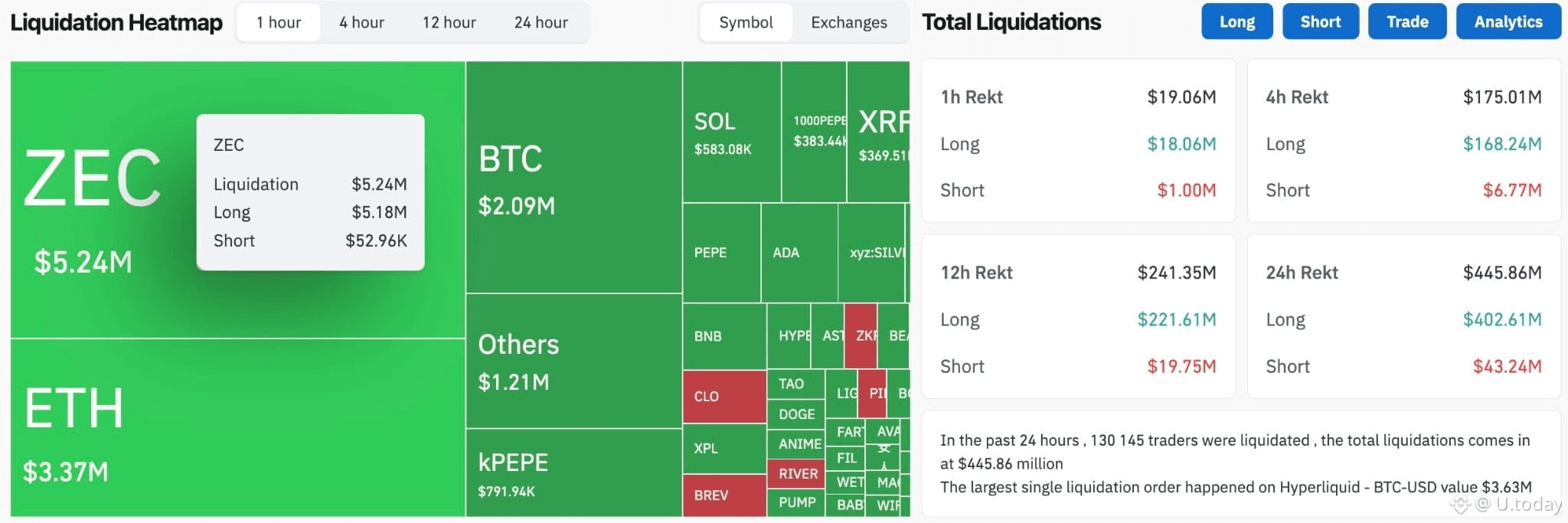Viewport: 1568px width, 523px height.
Task: Switch to the 4 hour timeframe
Action: coord(361,23)
